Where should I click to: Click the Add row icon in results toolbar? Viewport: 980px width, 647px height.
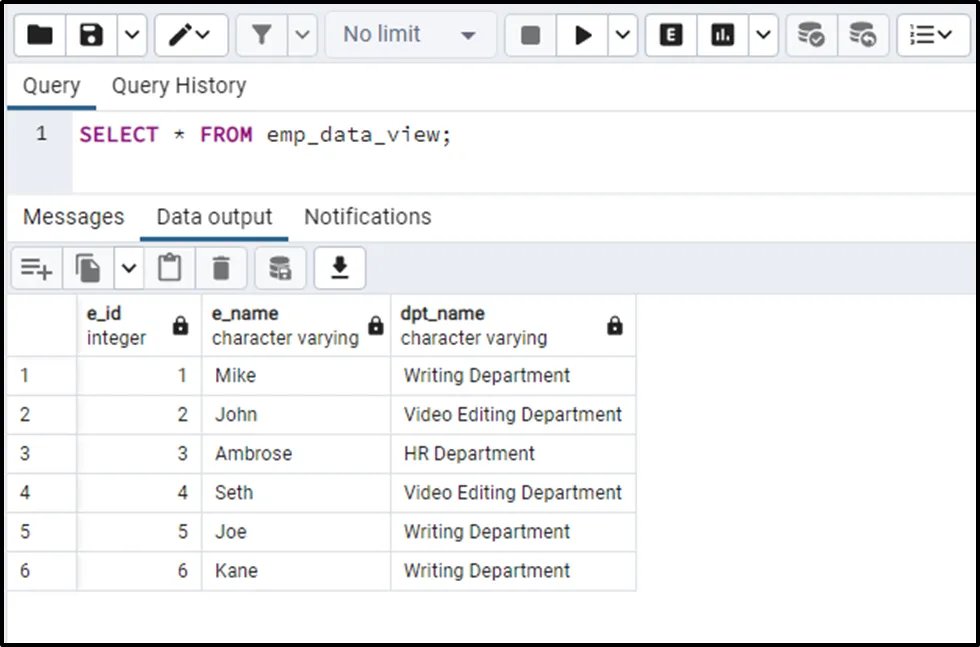pyautogui.click(x=37, y=268)
